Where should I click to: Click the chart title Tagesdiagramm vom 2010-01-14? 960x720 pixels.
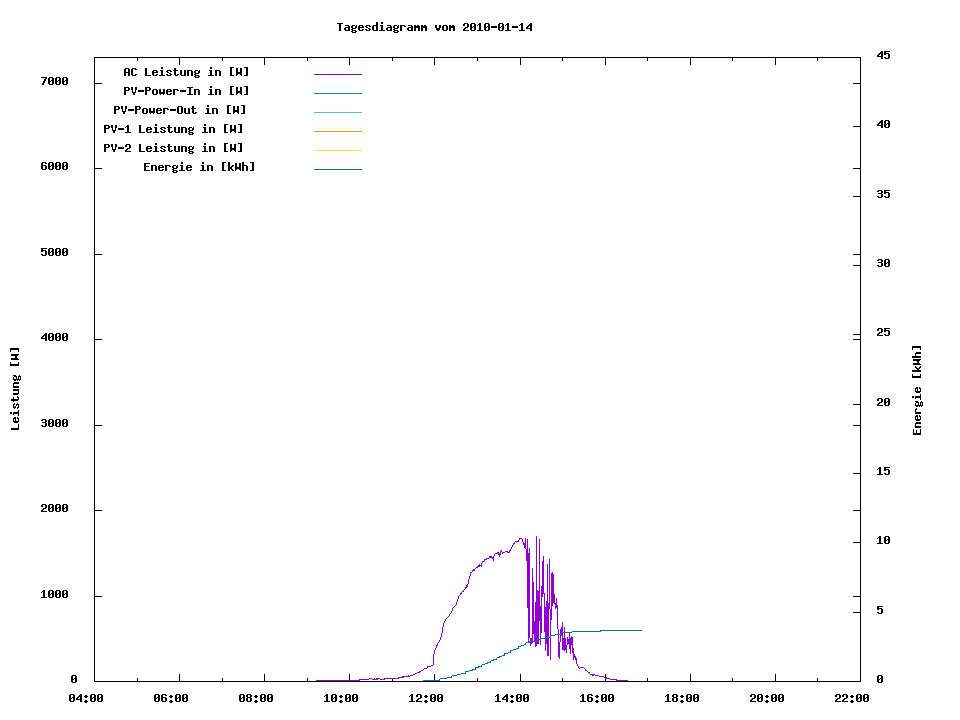coord(434,27)
